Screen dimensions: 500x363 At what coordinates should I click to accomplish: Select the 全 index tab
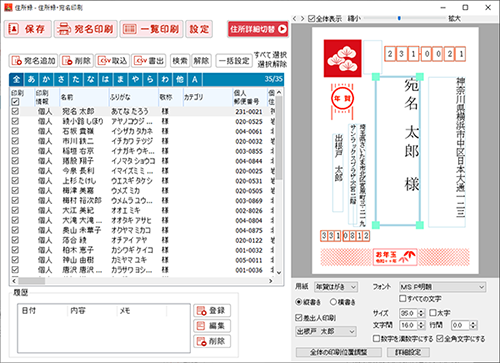pos(16,79)
